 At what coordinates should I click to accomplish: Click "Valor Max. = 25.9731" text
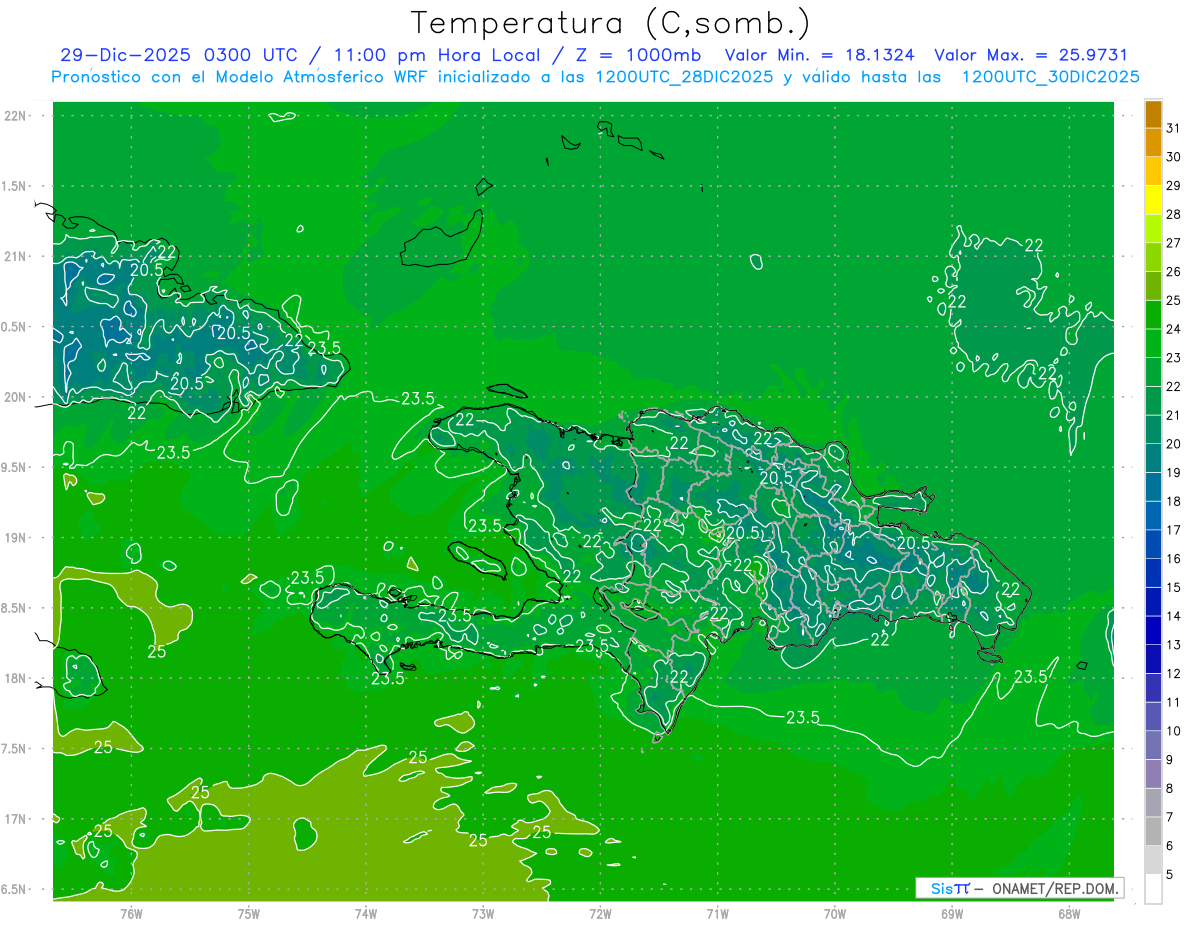(1031, 55)
